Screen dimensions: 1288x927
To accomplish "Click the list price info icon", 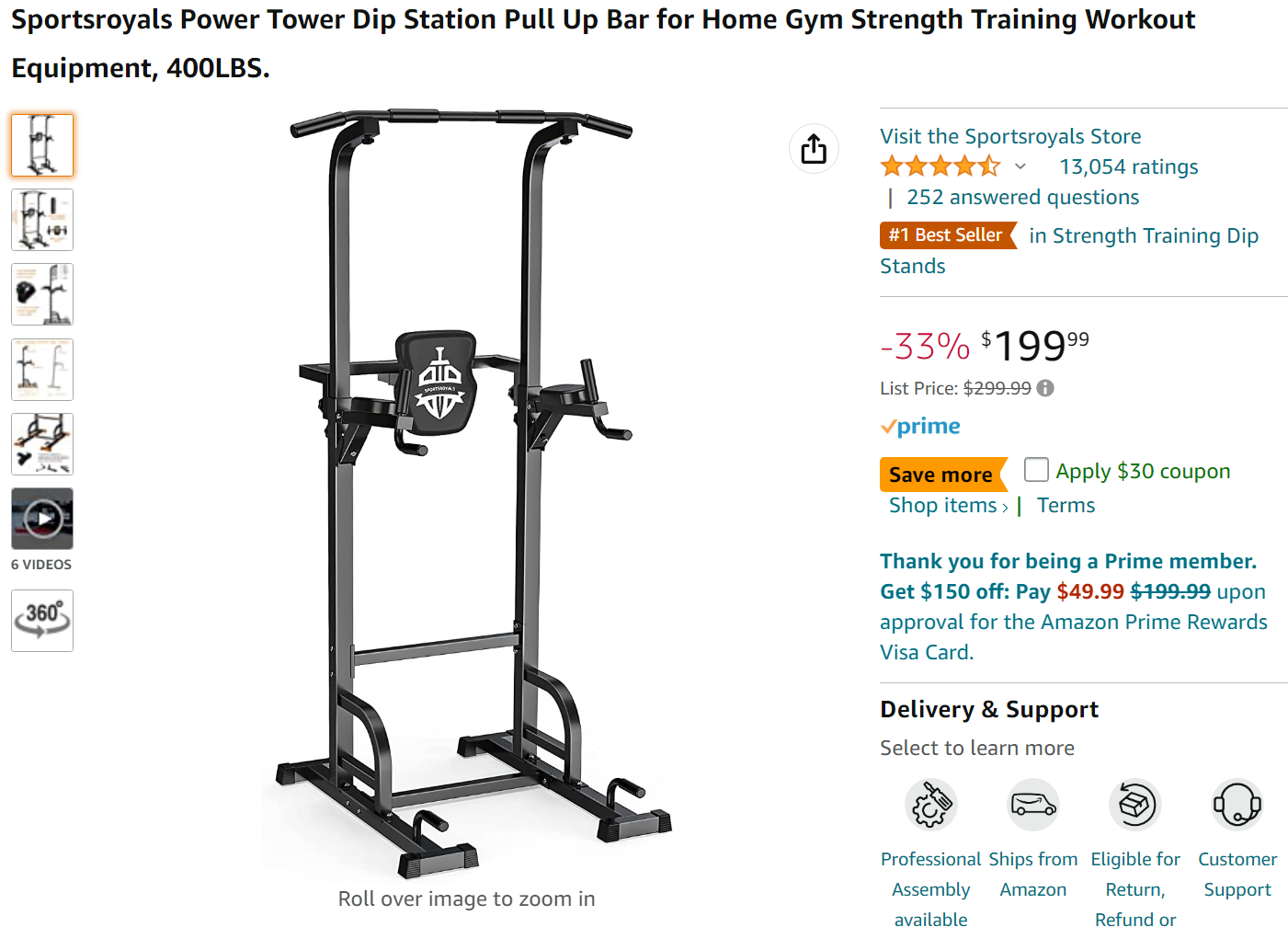I will point(1045,388).
